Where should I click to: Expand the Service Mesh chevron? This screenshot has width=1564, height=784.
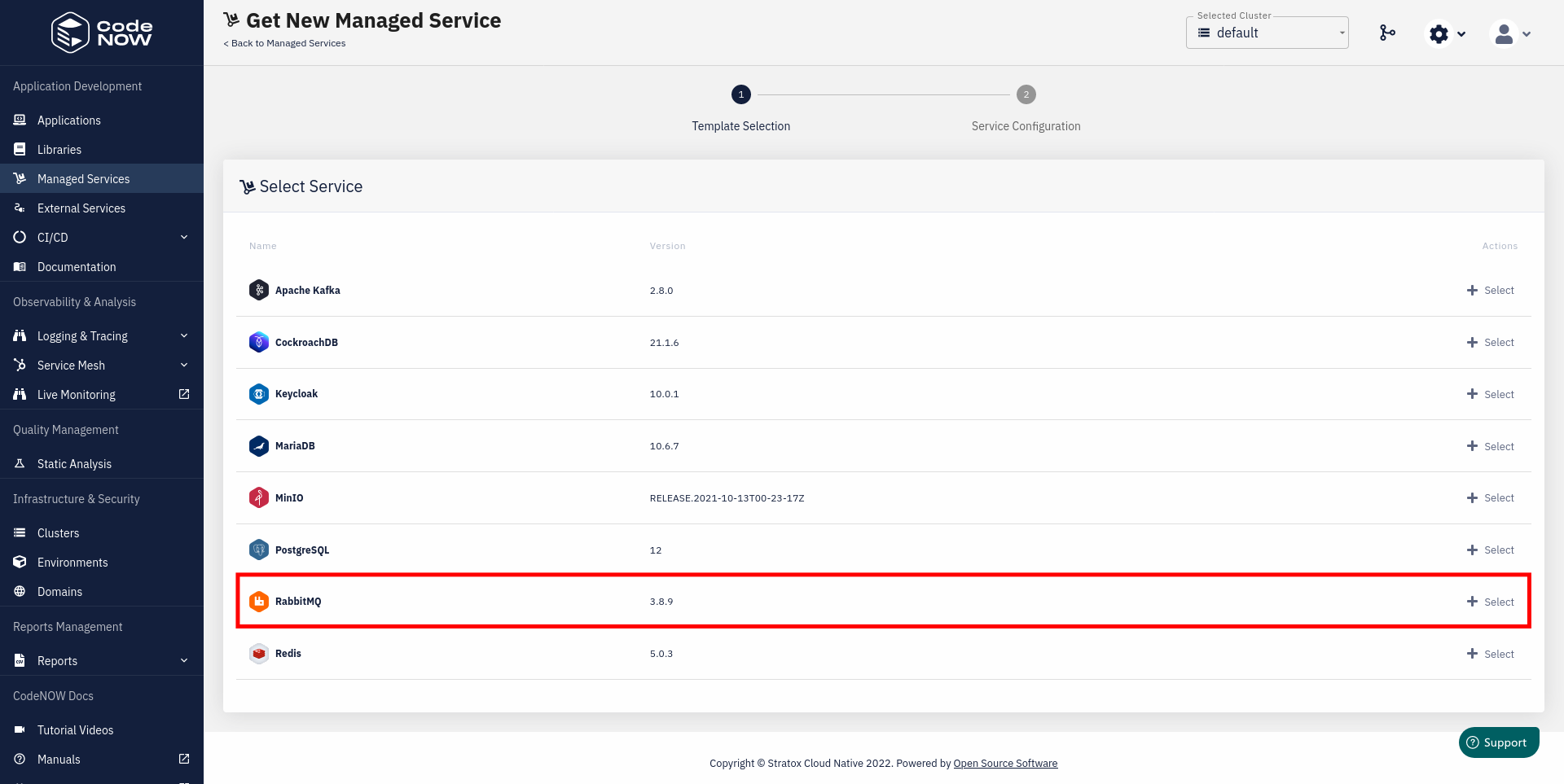coord(184,365)
